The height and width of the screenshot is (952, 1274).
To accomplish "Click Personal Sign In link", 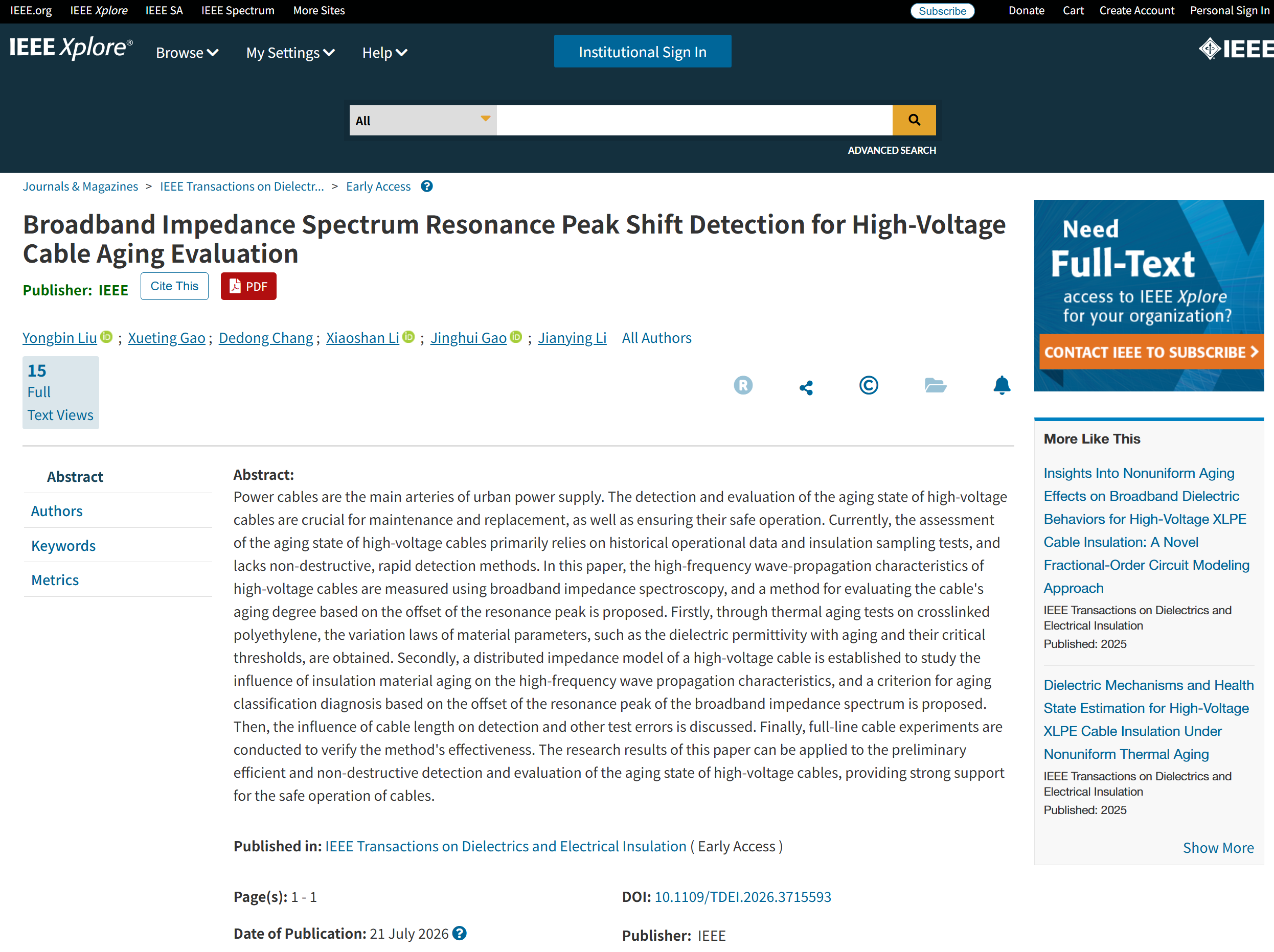I will pos(1229,10).
